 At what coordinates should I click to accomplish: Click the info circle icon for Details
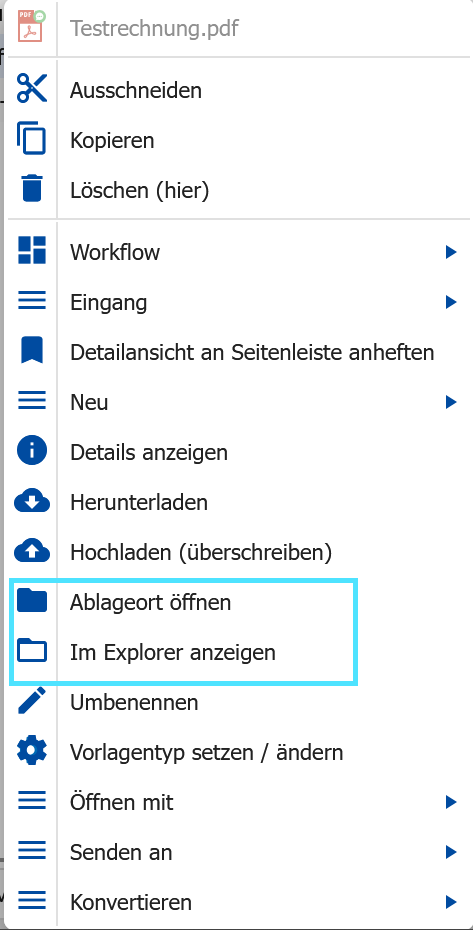[31, 451]
